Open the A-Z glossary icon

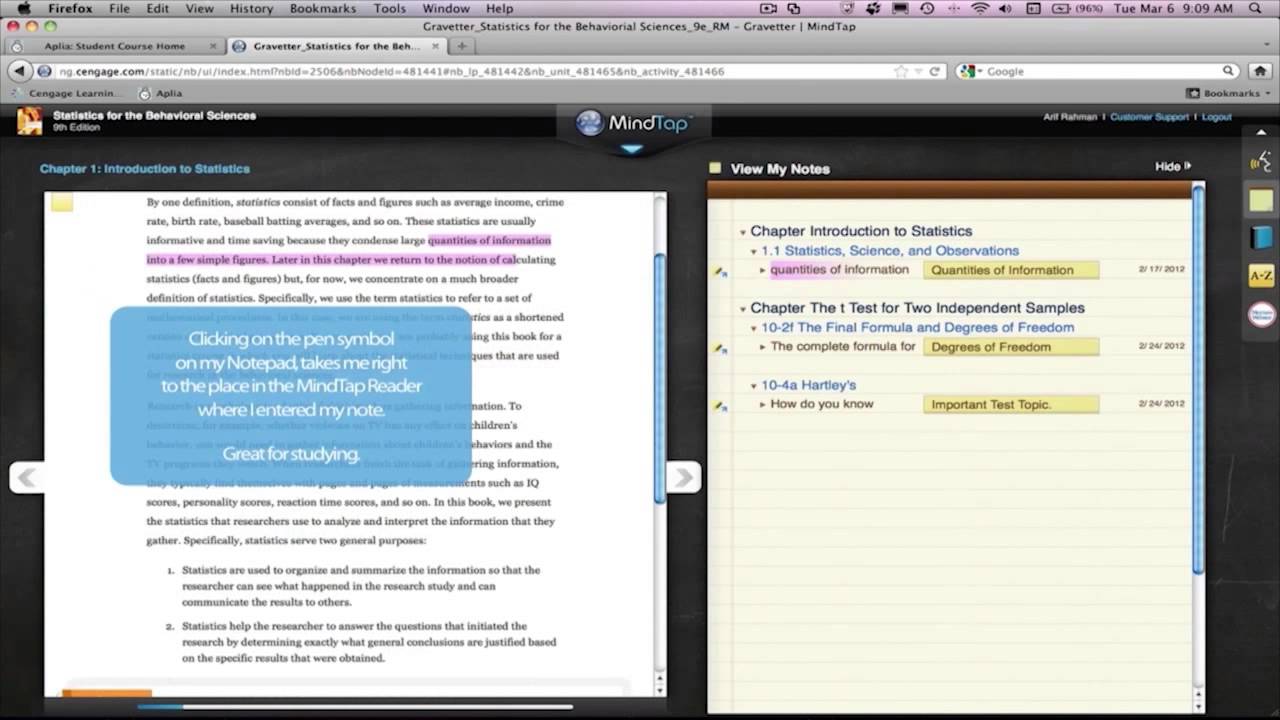(1261, 276)
